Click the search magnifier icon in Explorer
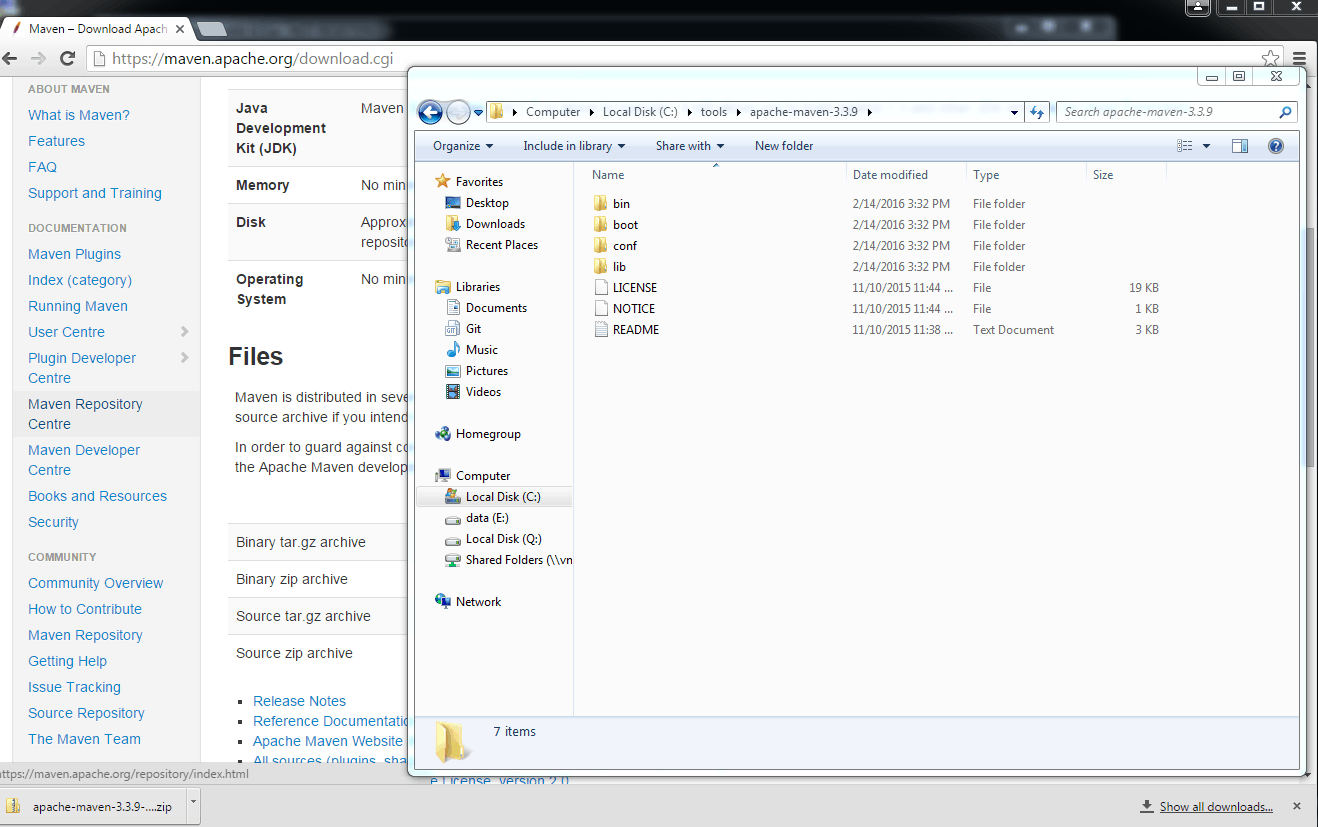This screenshot has height=827, width=1318. [x=1285, y=112]
